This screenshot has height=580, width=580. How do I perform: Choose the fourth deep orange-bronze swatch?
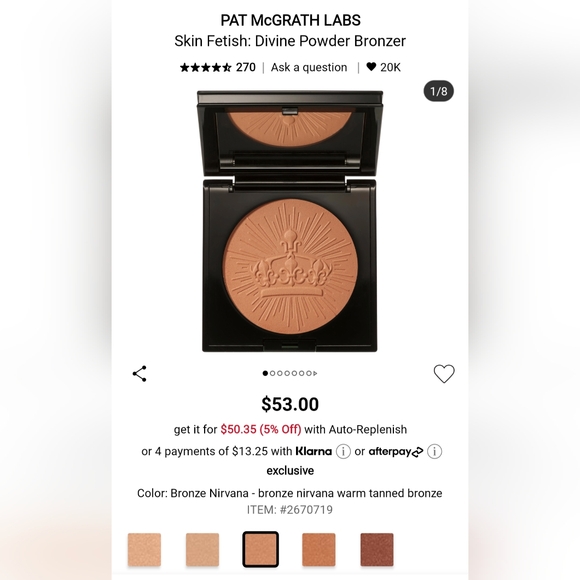[318, 550]
